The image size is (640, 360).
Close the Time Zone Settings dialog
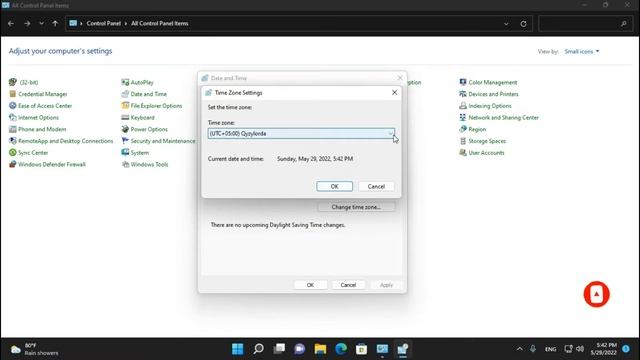click(x=394, y=93)
